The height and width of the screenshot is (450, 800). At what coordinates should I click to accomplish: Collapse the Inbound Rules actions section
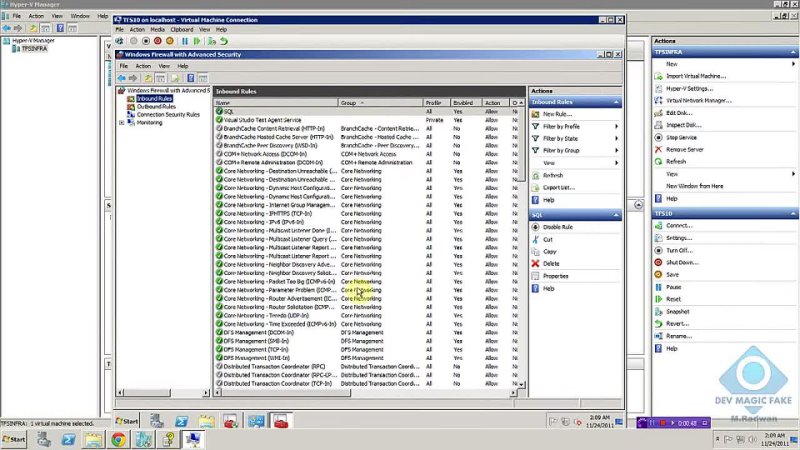tap(616, 102)
